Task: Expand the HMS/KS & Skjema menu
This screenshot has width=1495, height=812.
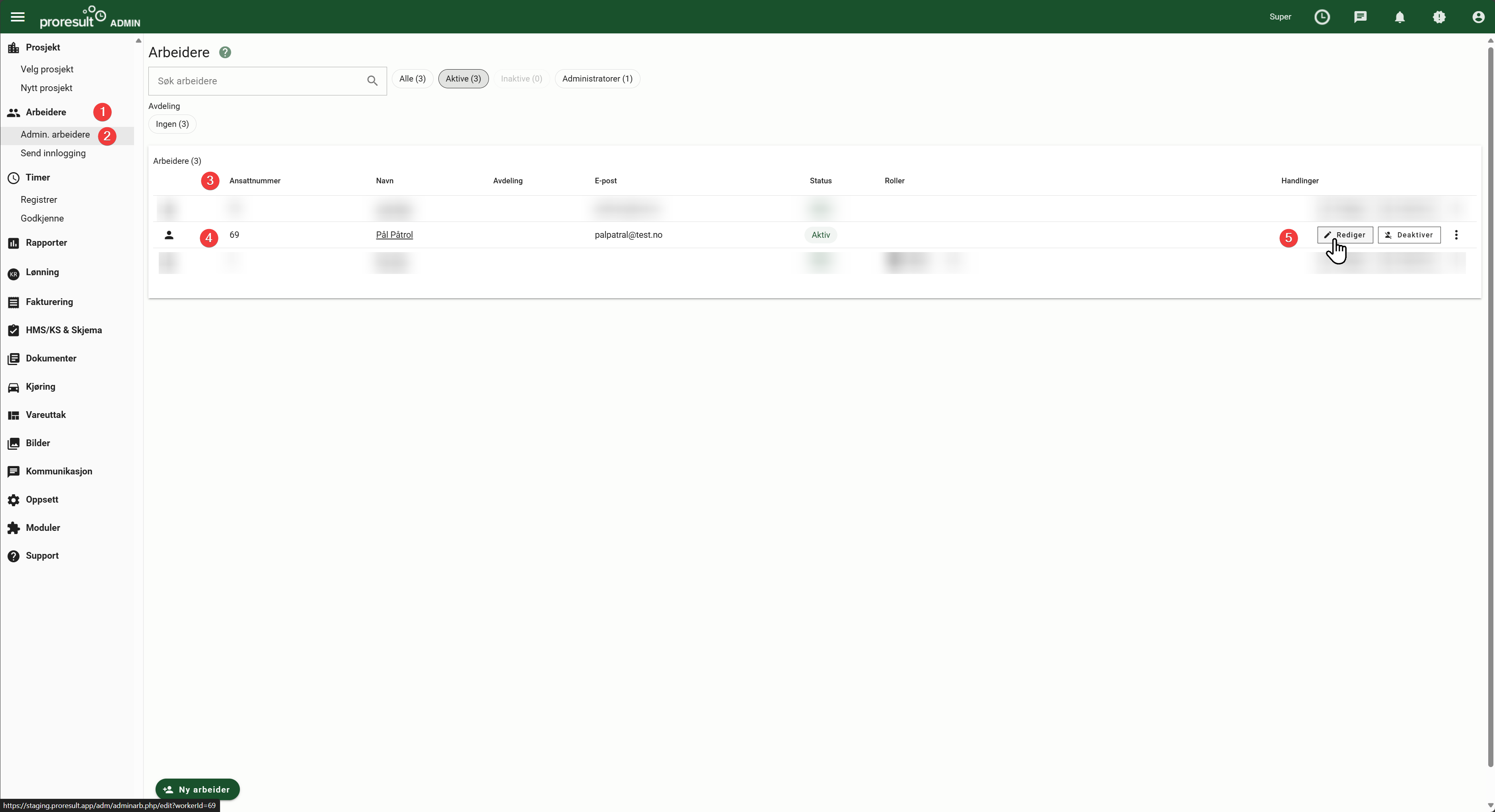Action: (x=64, y=330)
